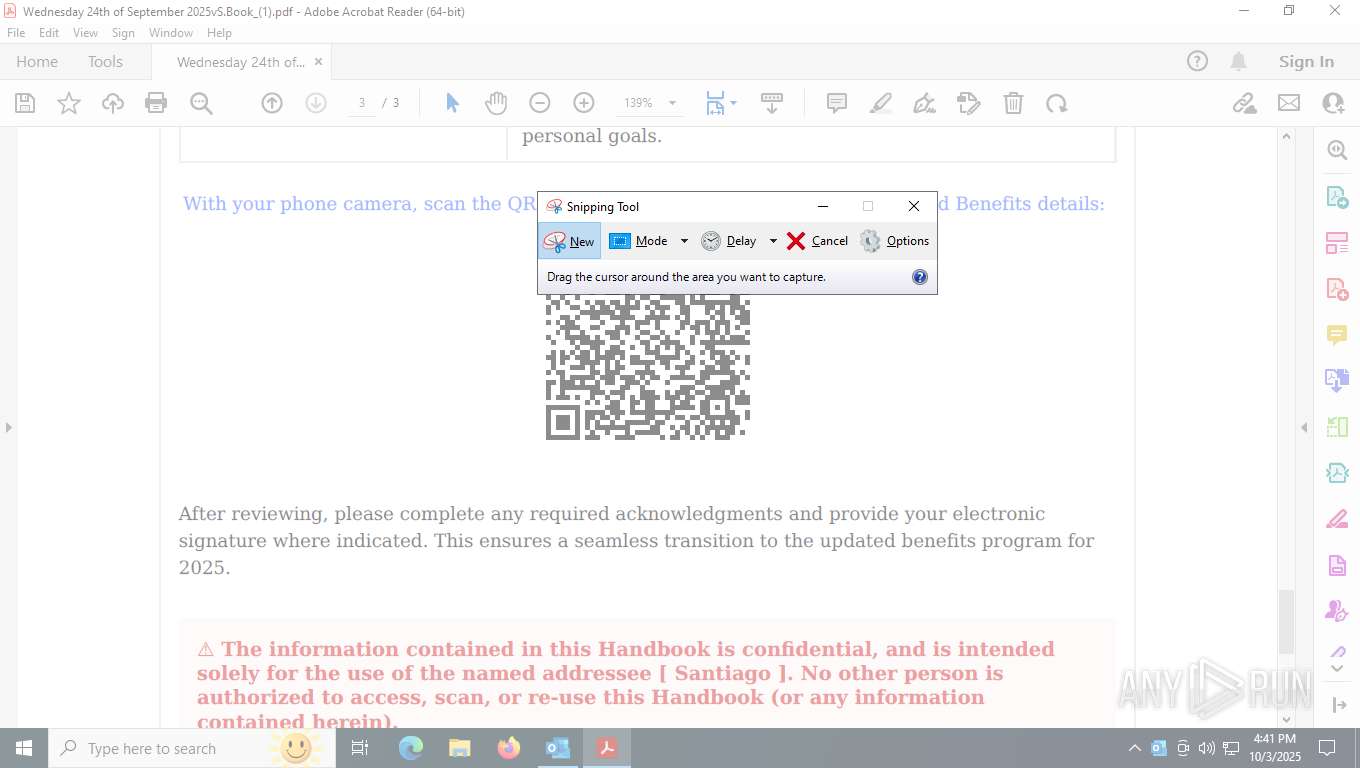Click the page number input field
Screen dimensions: 1360x768
coord(361,103)
